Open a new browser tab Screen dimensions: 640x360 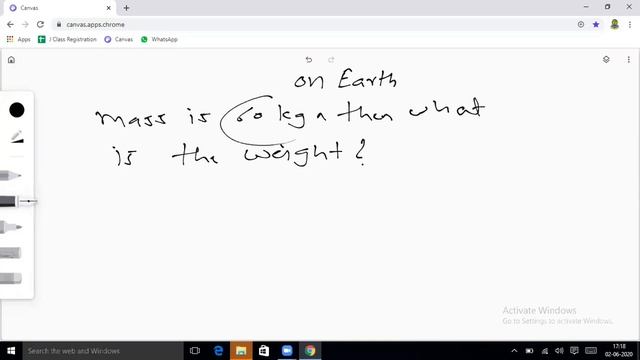(127, 8)
